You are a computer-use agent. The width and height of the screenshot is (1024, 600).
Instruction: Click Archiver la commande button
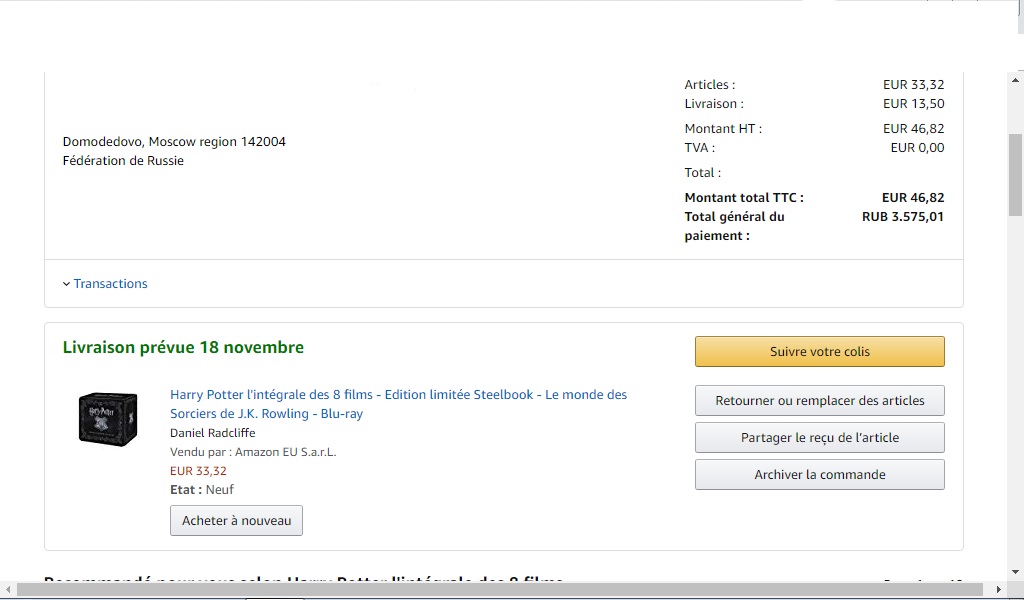click(820, 475)
